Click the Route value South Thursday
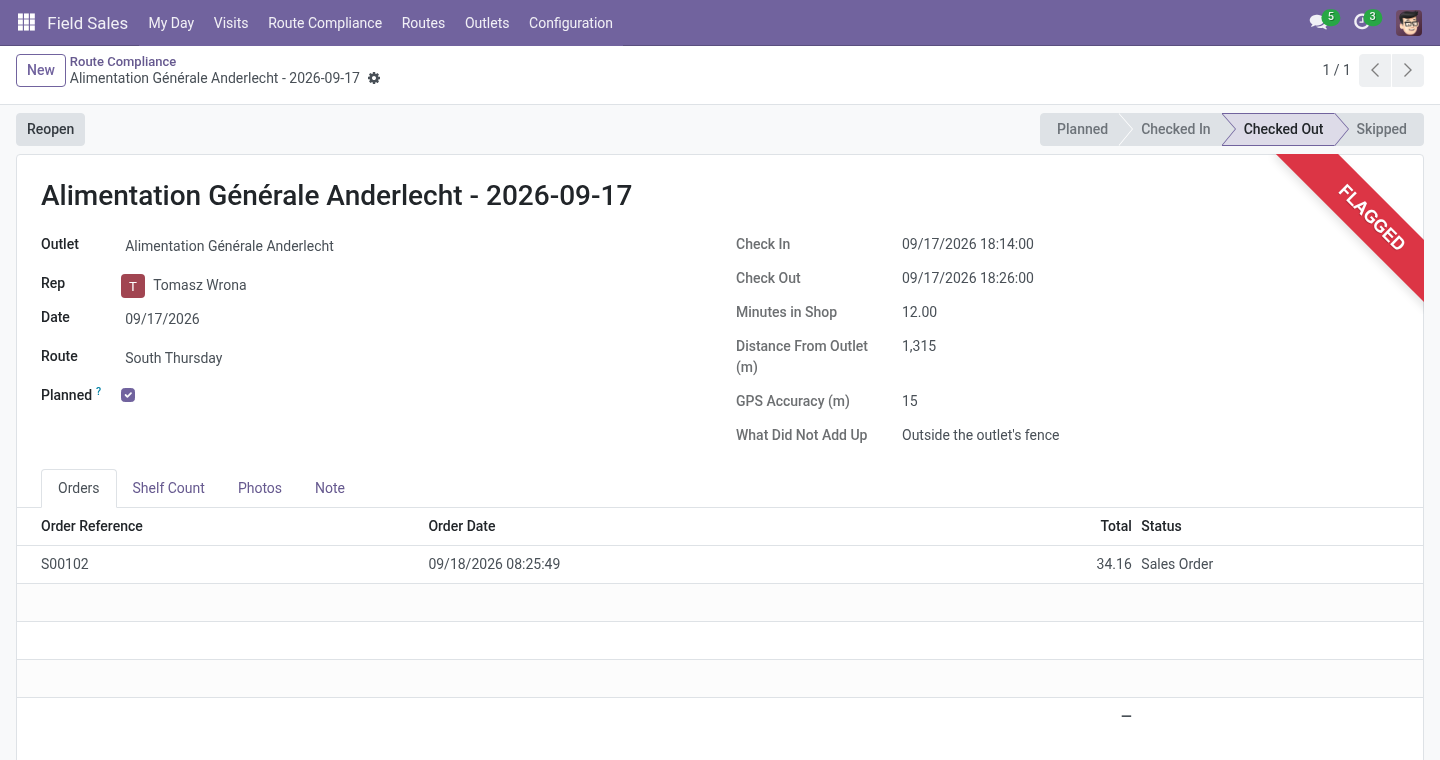 [x=174, y=358]
